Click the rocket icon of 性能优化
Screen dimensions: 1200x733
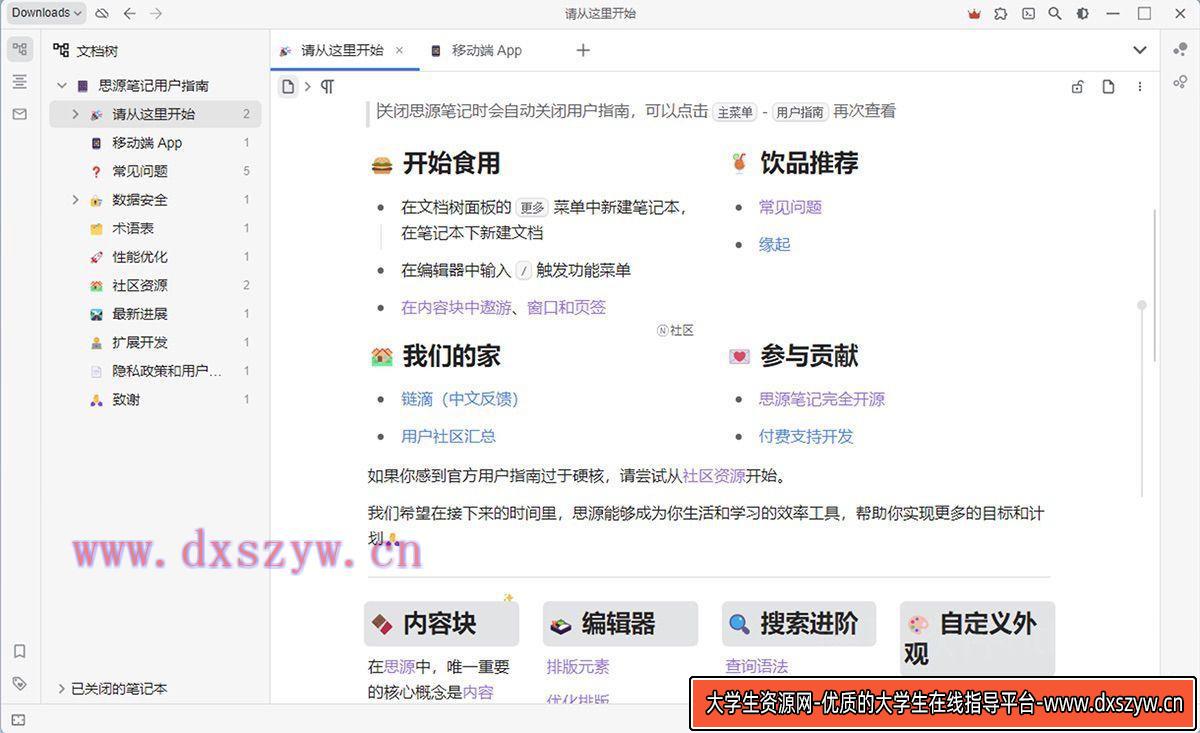(96, 257)
